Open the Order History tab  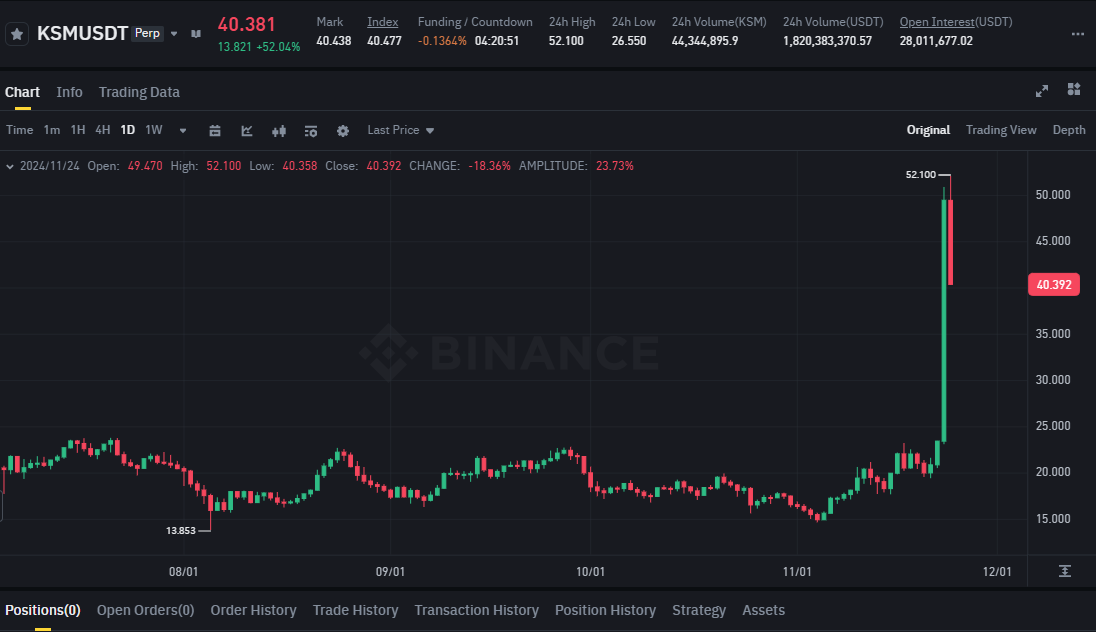[254, 610]
